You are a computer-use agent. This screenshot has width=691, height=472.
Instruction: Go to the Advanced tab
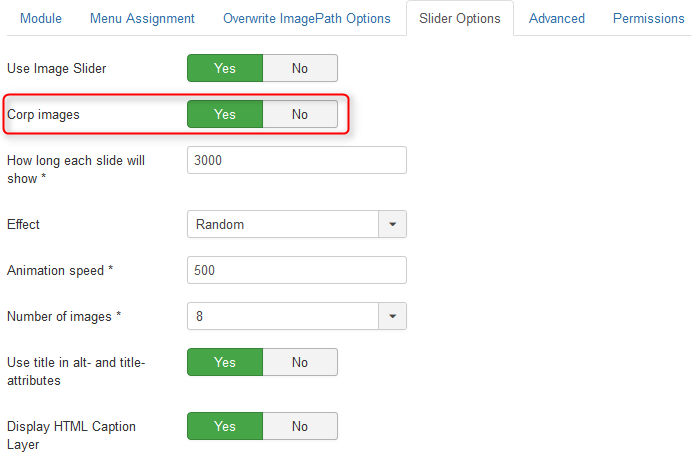pos(557,18)
